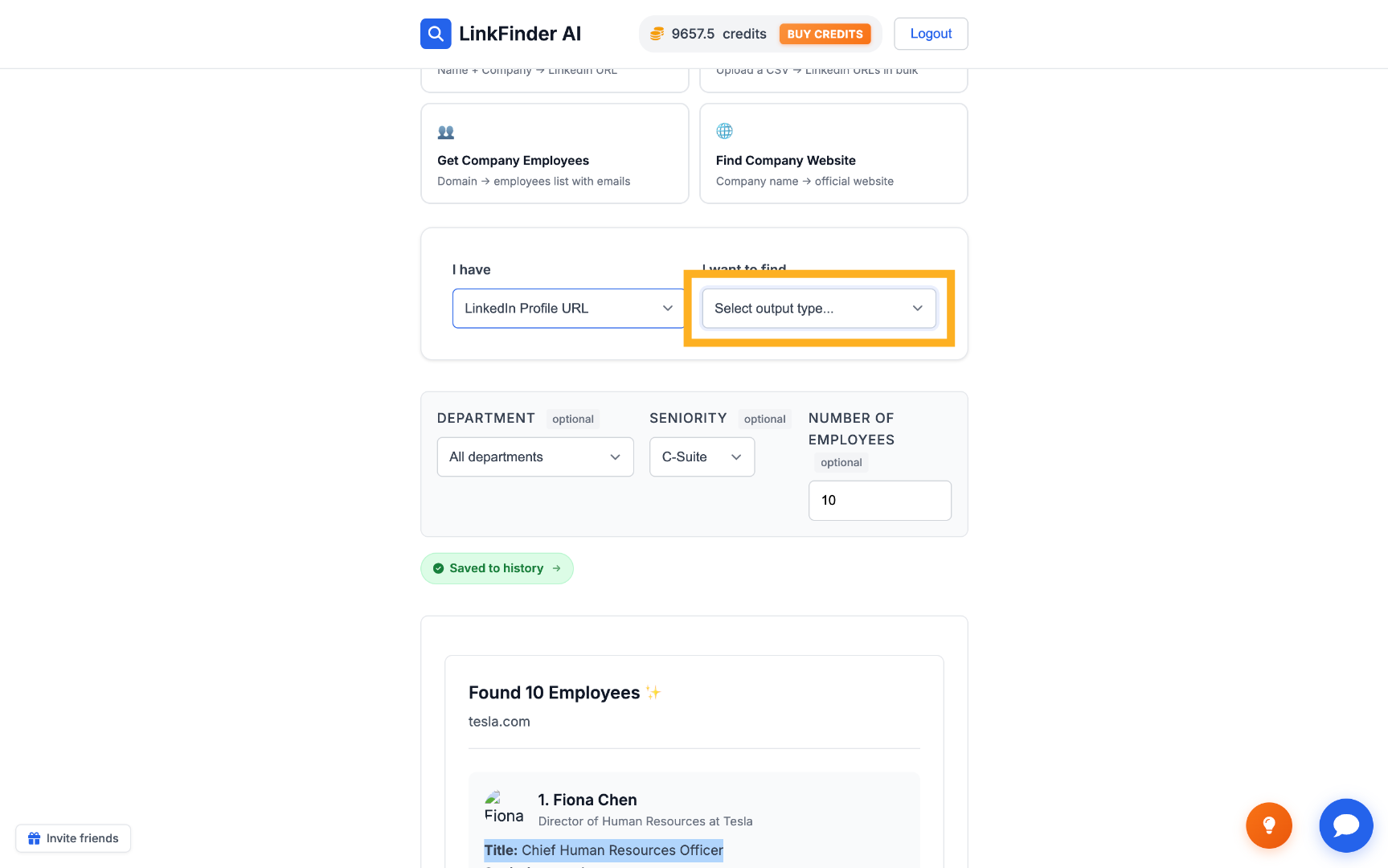Screen dimensions: 1388x868
Task: Click the BUY CREDITS button
Action: (825, 34)
